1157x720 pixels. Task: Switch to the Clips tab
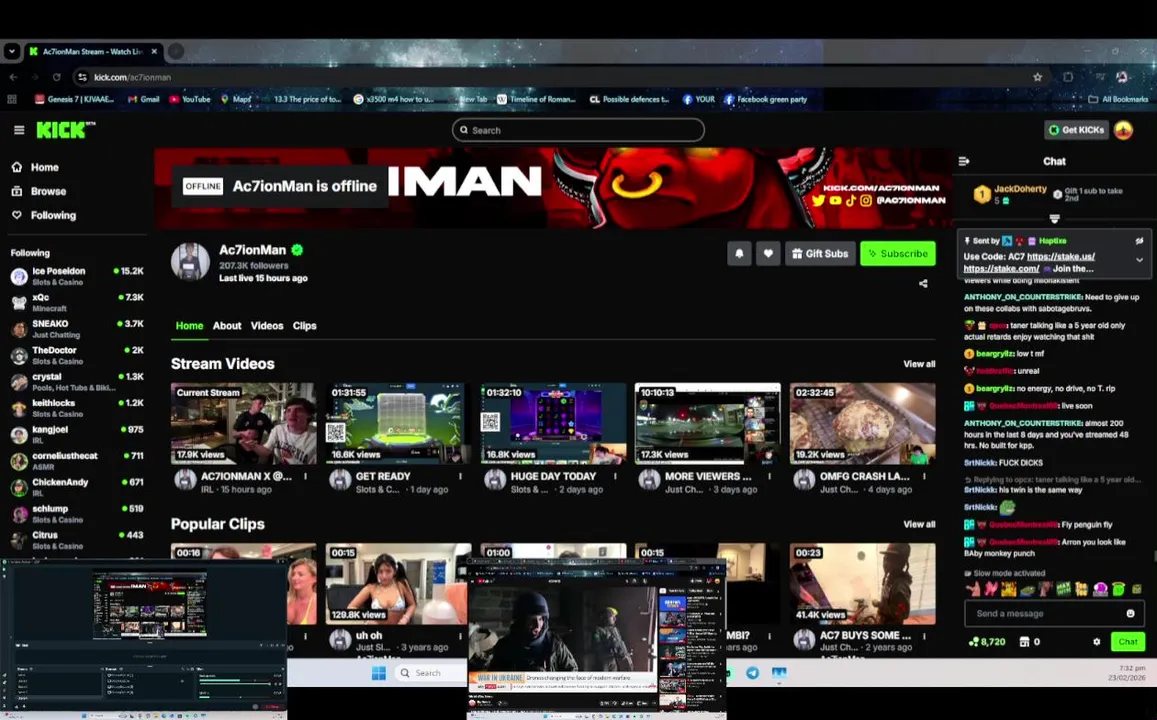[x=304, y=325]
